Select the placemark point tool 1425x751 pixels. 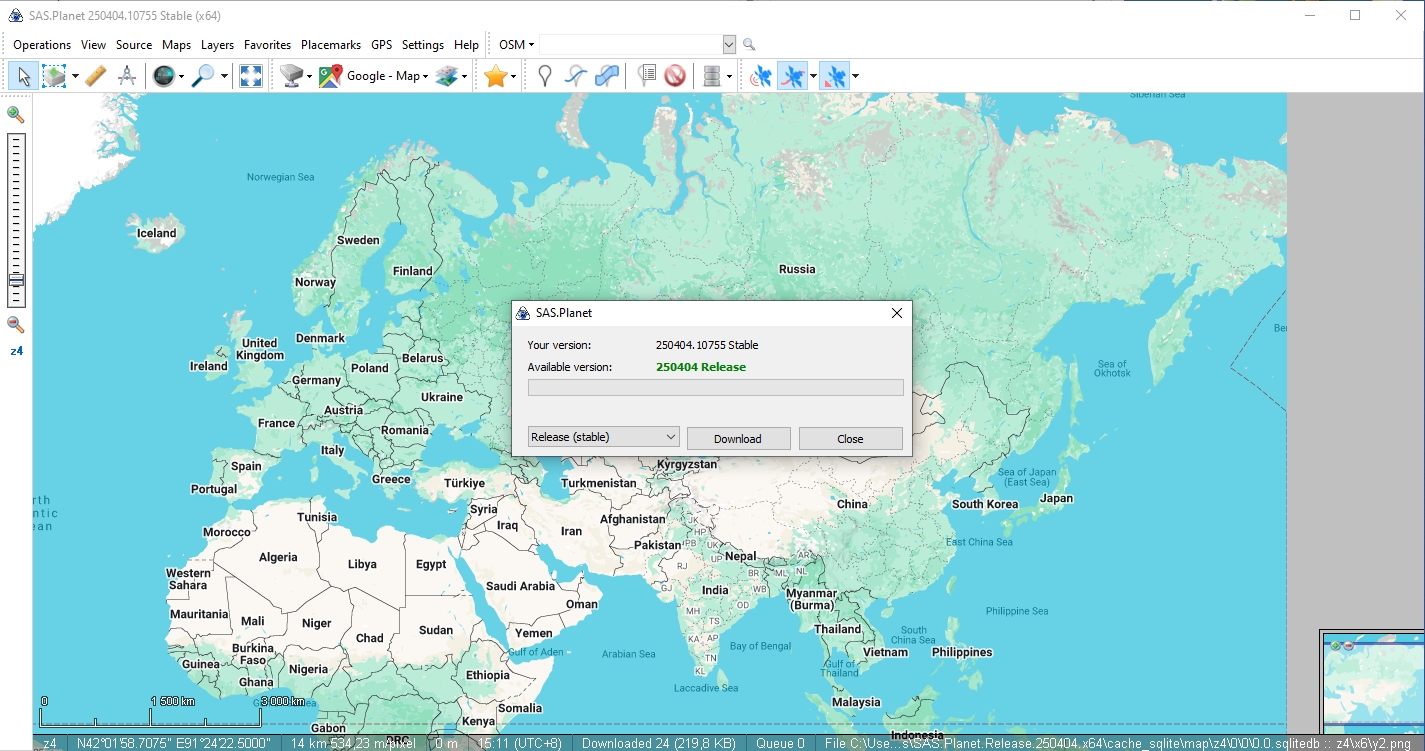pos(543,75)
